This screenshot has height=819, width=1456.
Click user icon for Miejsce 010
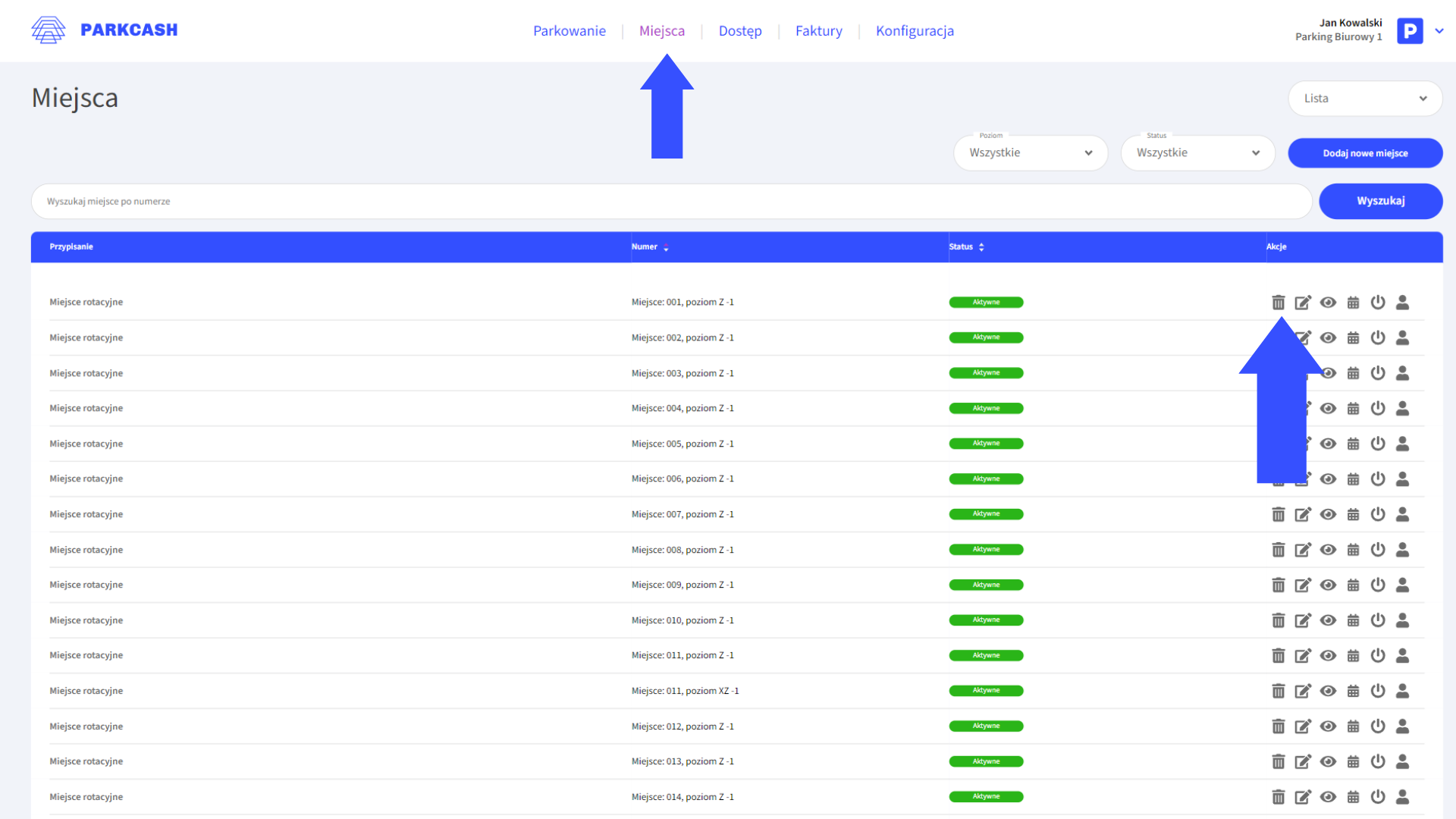[1402, 620]
